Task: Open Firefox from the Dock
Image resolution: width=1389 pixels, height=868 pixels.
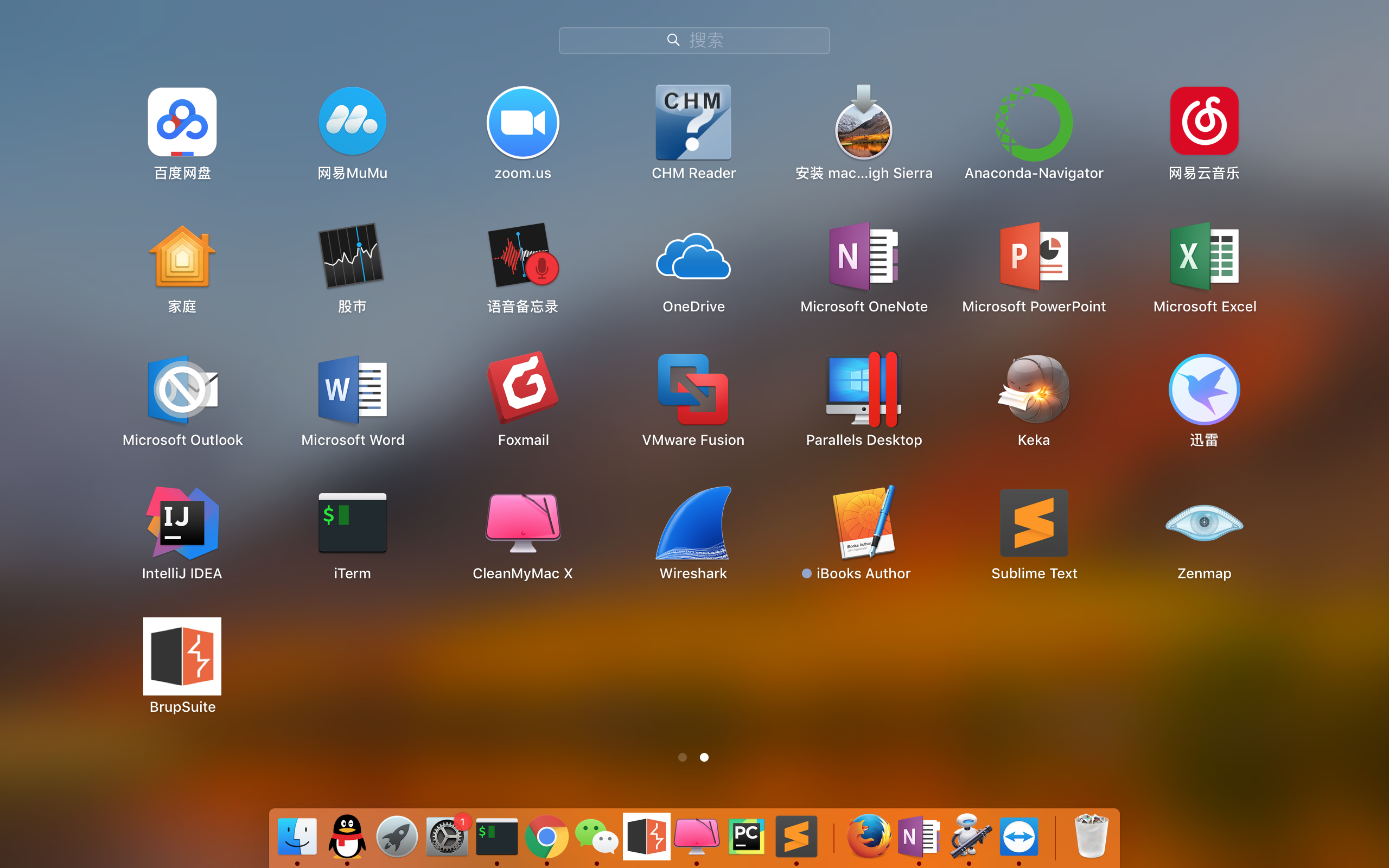Action: point(869,837)
